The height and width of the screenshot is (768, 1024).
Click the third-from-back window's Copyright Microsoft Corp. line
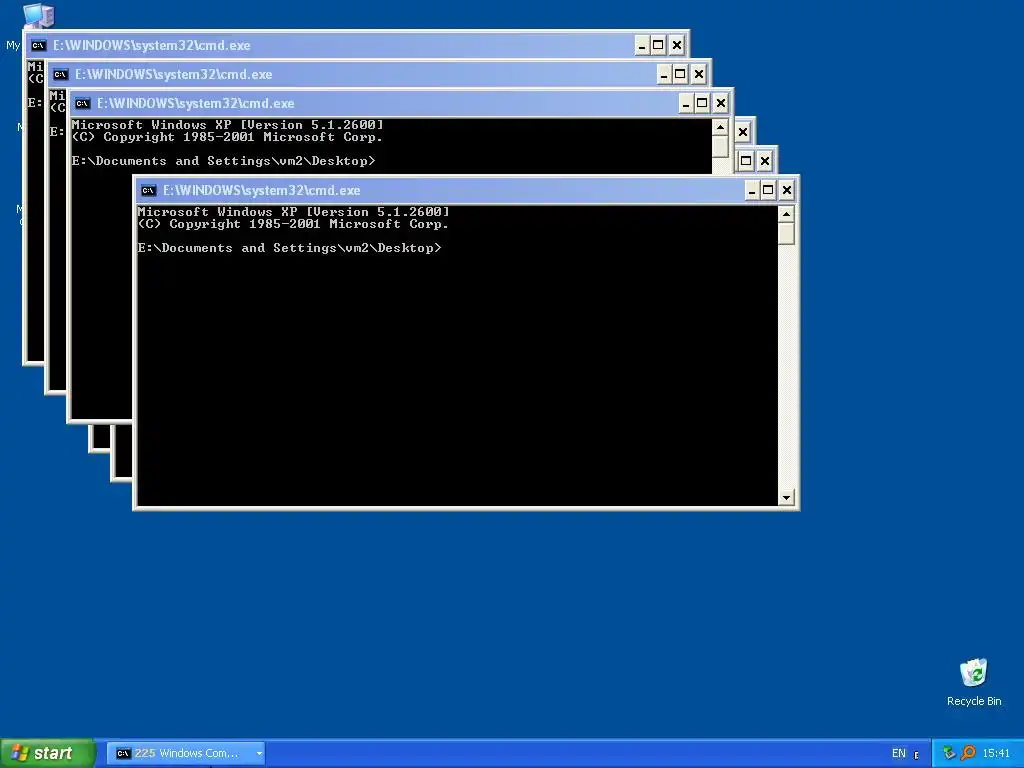[x=227, y=137]
